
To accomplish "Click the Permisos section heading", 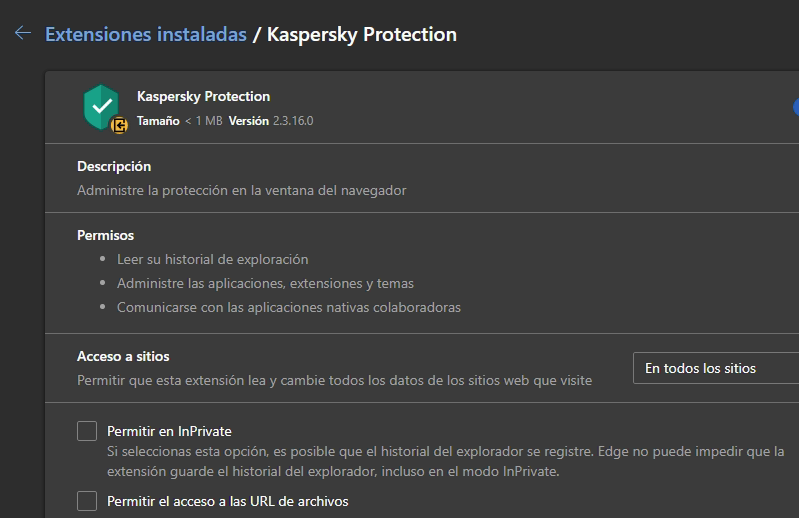I will point(105,235).
